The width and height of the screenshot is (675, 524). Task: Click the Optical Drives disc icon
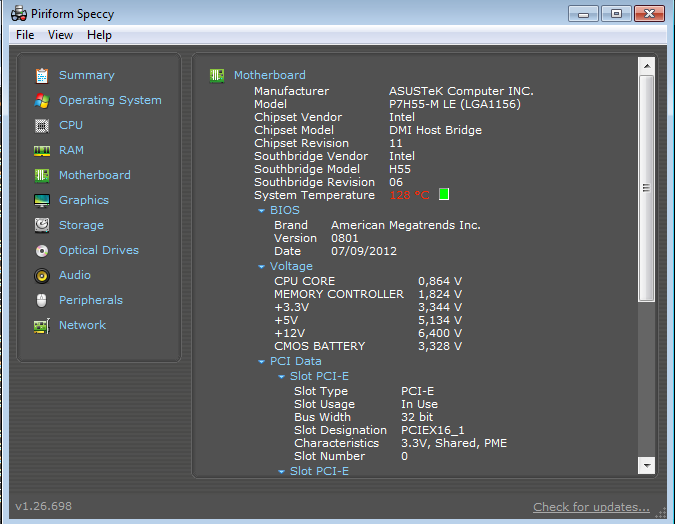point(42,251)
